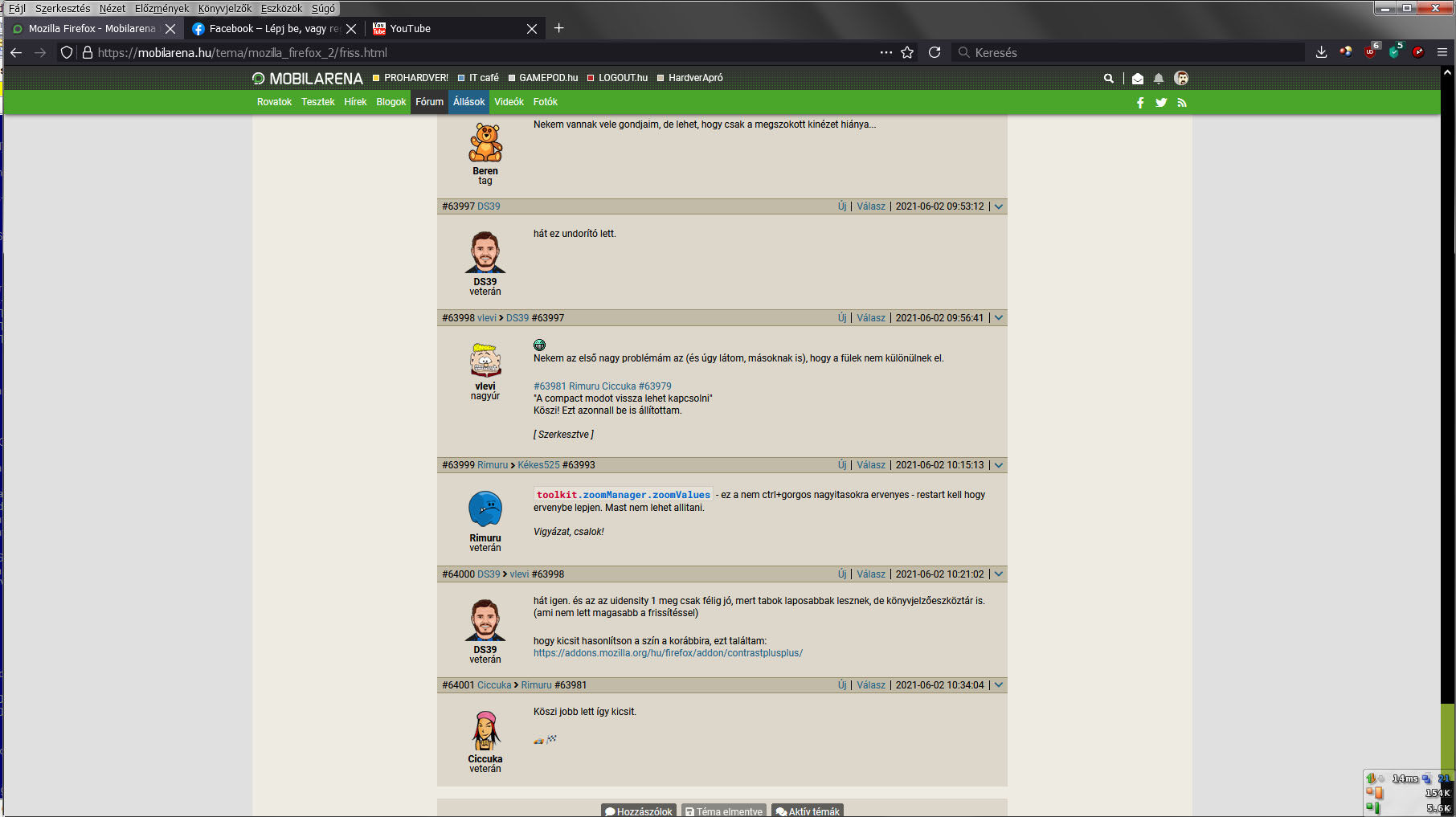This screenshot has width=1456, height=817.
Task: Expand options chevron for post #63998
Action: coord(999,318)
